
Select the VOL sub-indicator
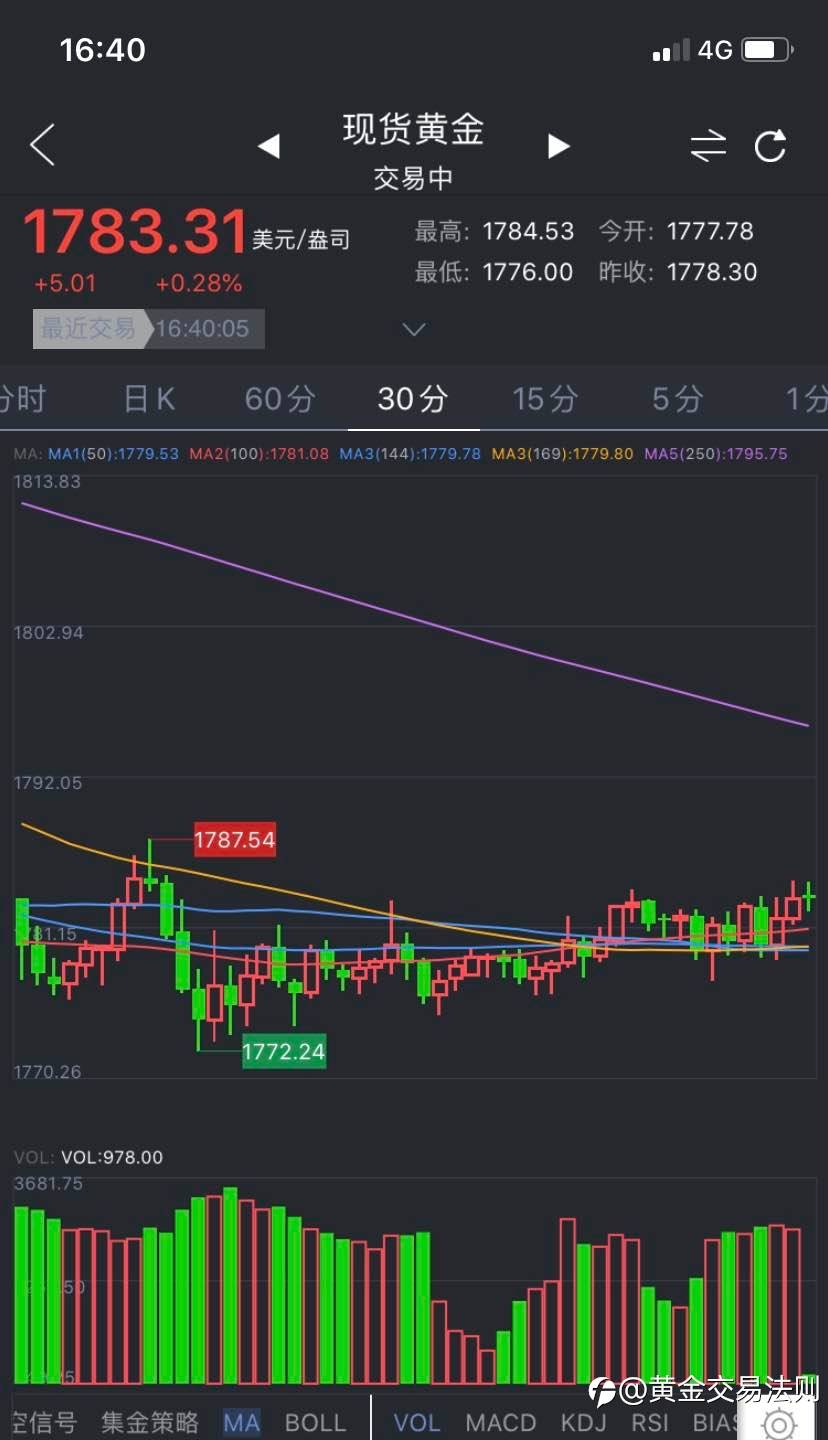tap(415, 1422)
